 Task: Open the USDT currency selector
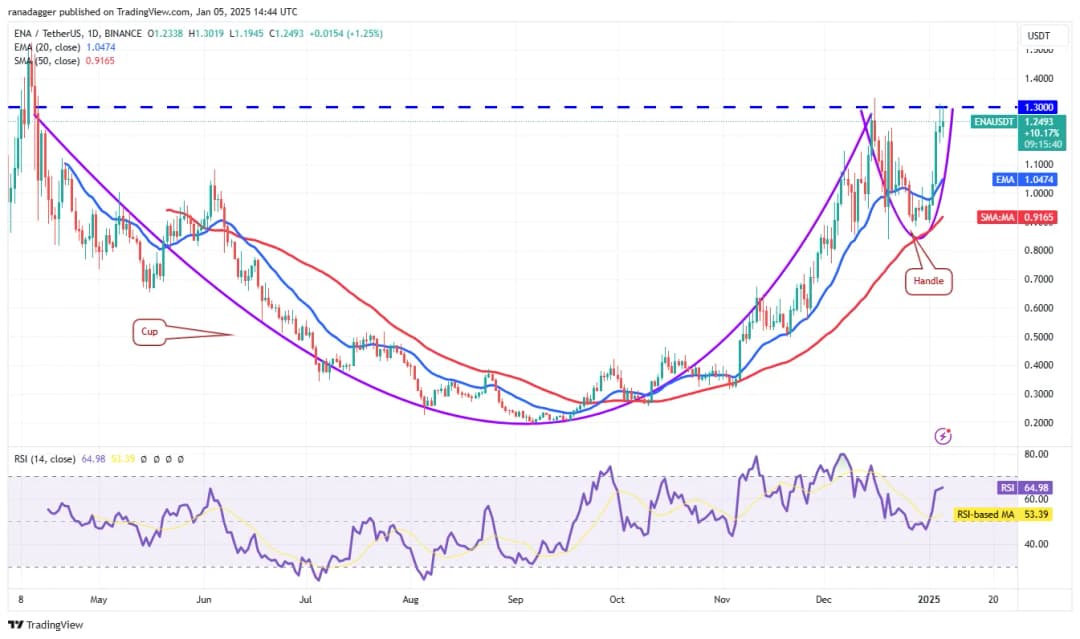pyautogui.click(x=1037, y=36)
